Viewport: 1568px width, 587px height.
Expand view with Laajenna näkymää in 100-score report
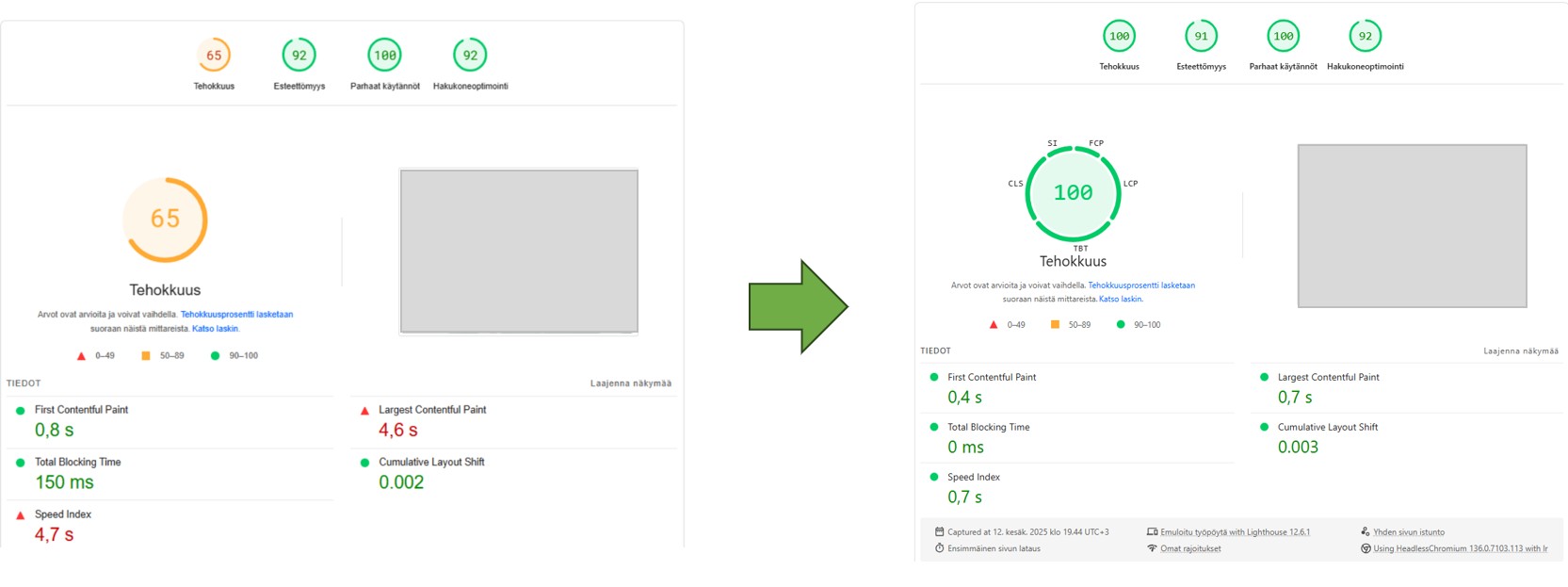tap(1521, 351)
